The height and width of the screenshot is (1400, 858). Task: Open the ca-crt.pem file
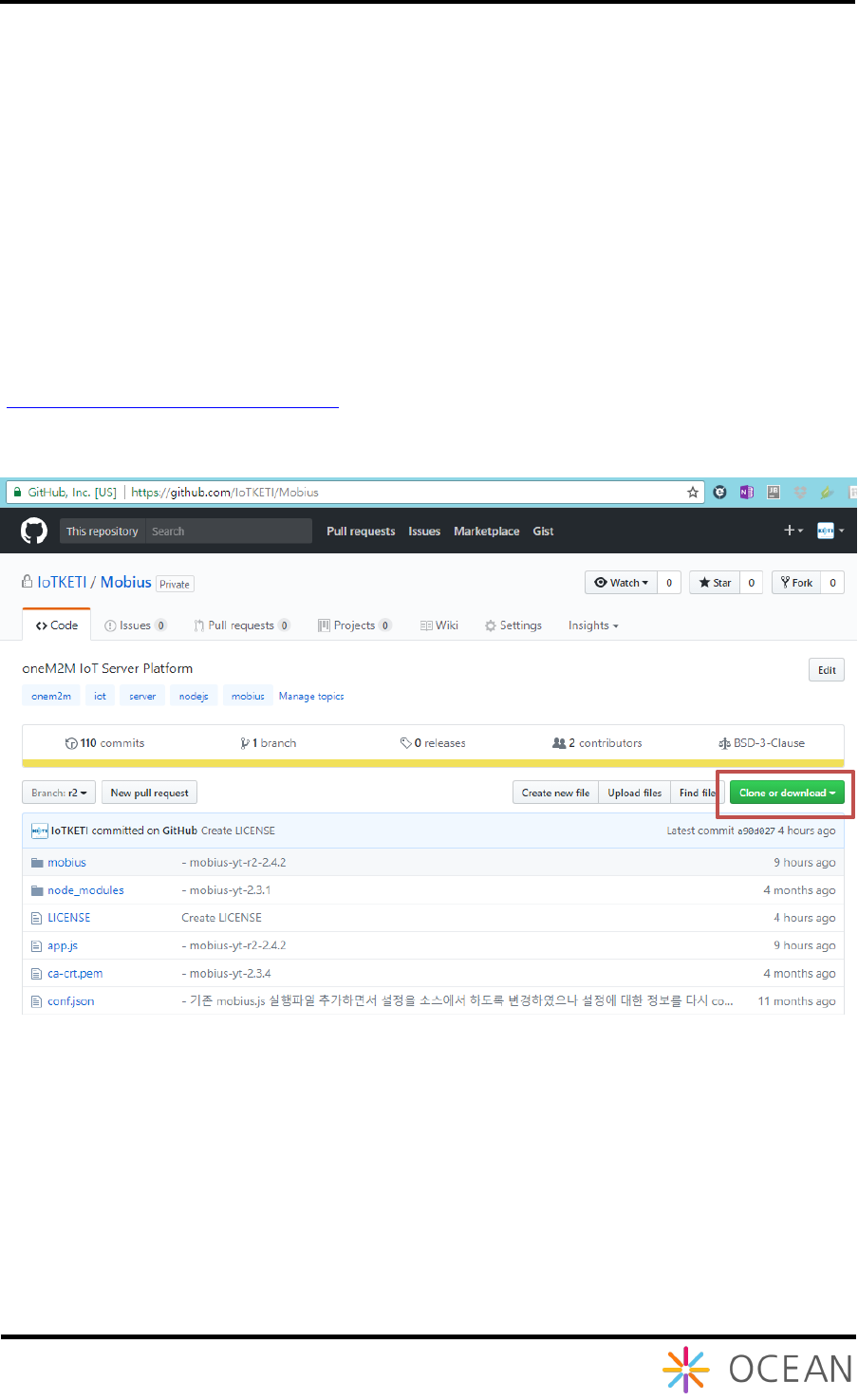(x=75, y=974)
